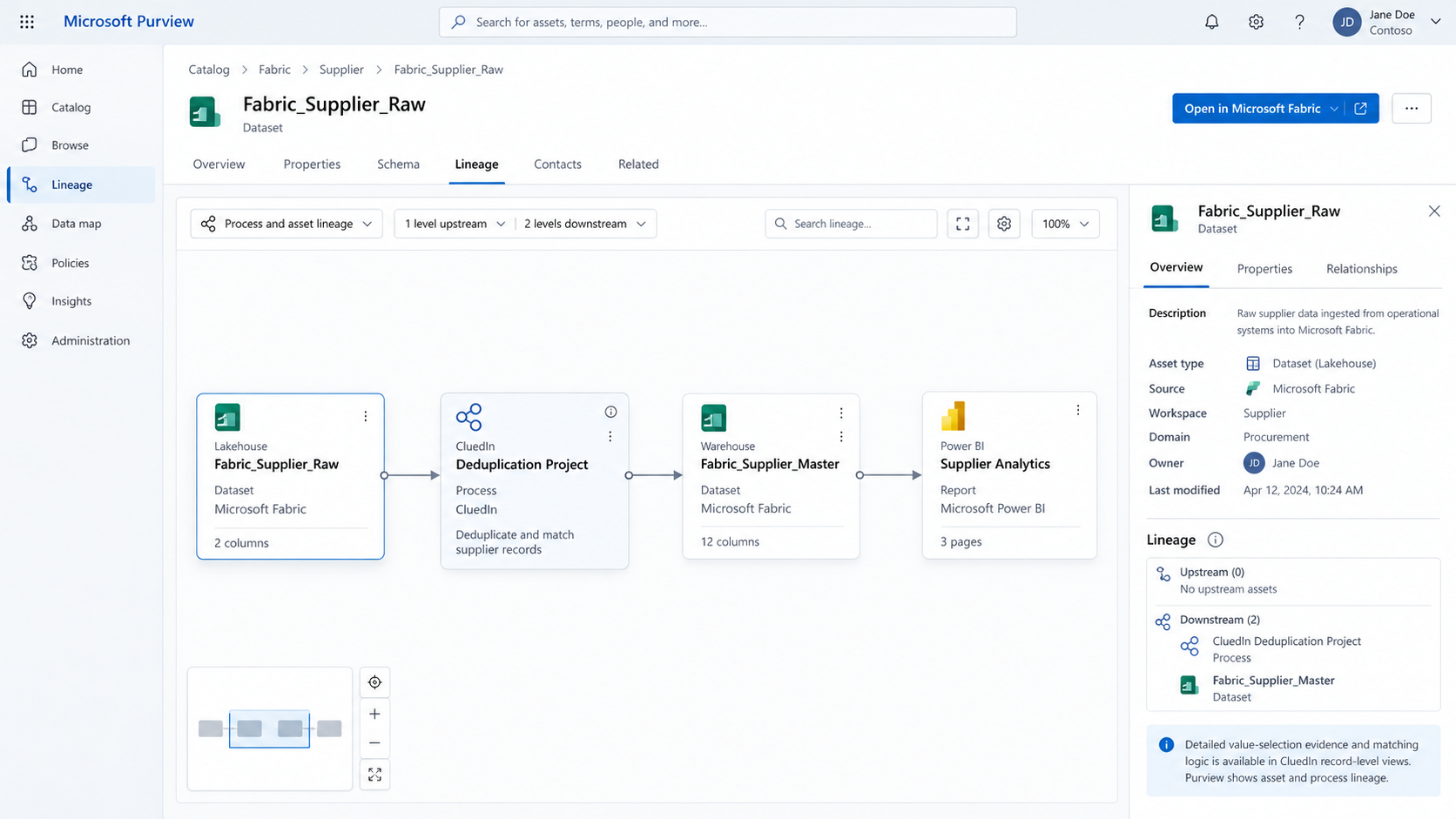This screenshot has height=819, width=1456.
Task: Click the Power BI icon on Supplier Analytics
Action: click(x=954, y=416)
